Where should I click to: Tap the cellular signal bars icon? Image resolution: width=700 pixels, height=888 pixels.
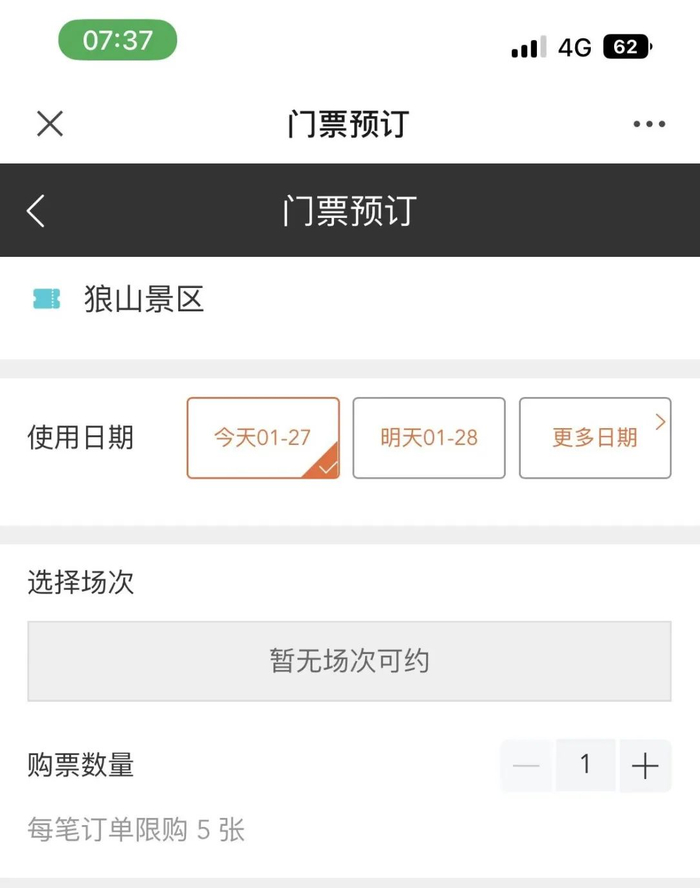(528, 47)
